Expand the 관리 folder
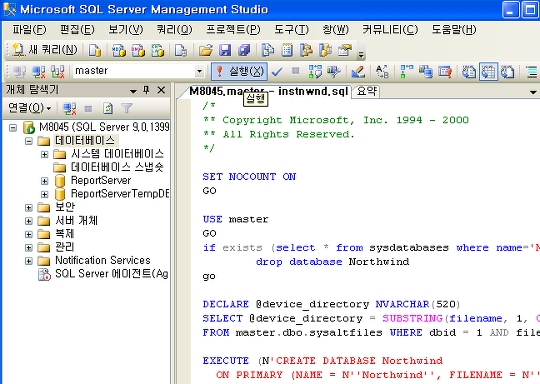The image size is (540, 384). [x=29, y=248]
